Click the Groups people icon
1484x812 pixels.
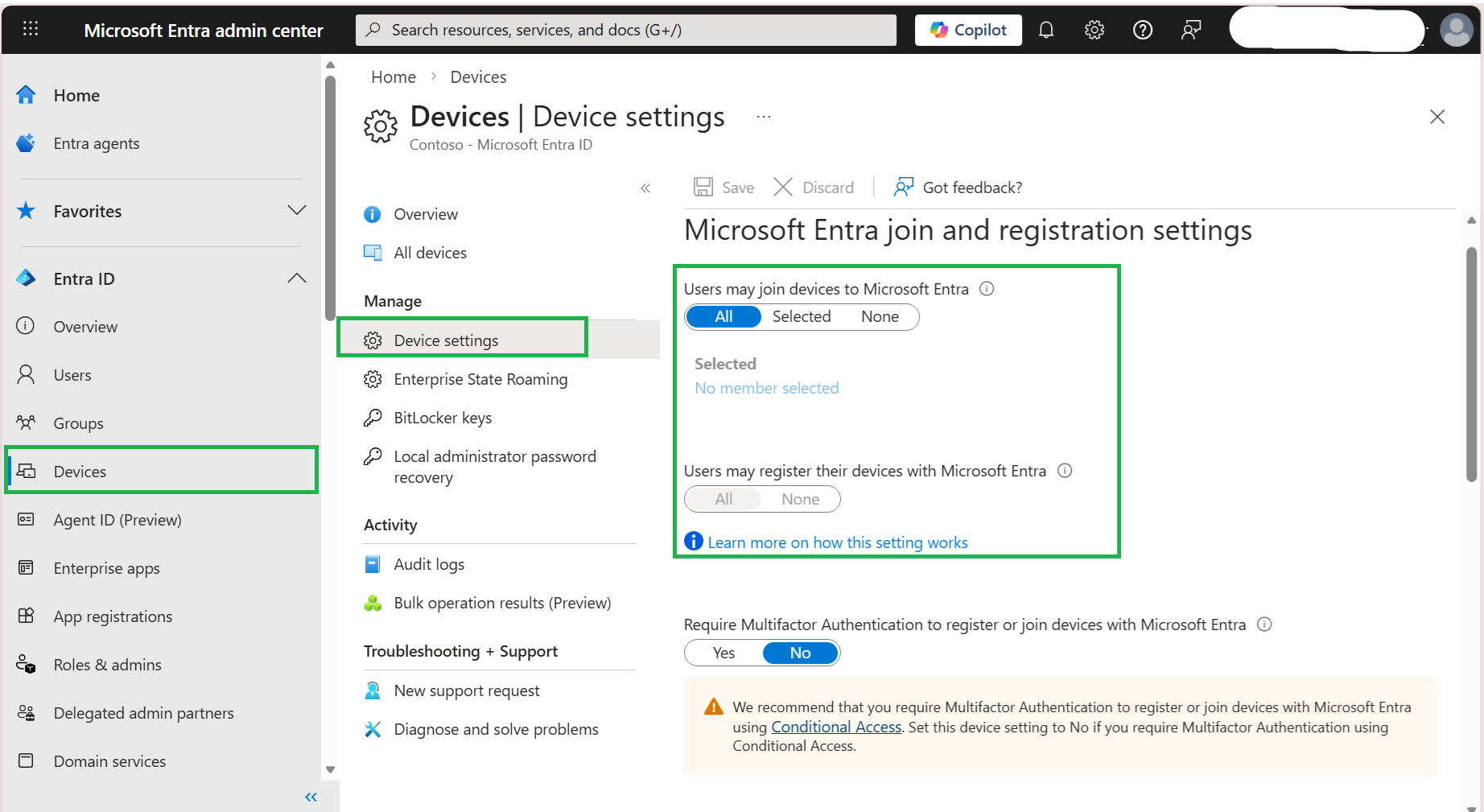click(26, 422)
